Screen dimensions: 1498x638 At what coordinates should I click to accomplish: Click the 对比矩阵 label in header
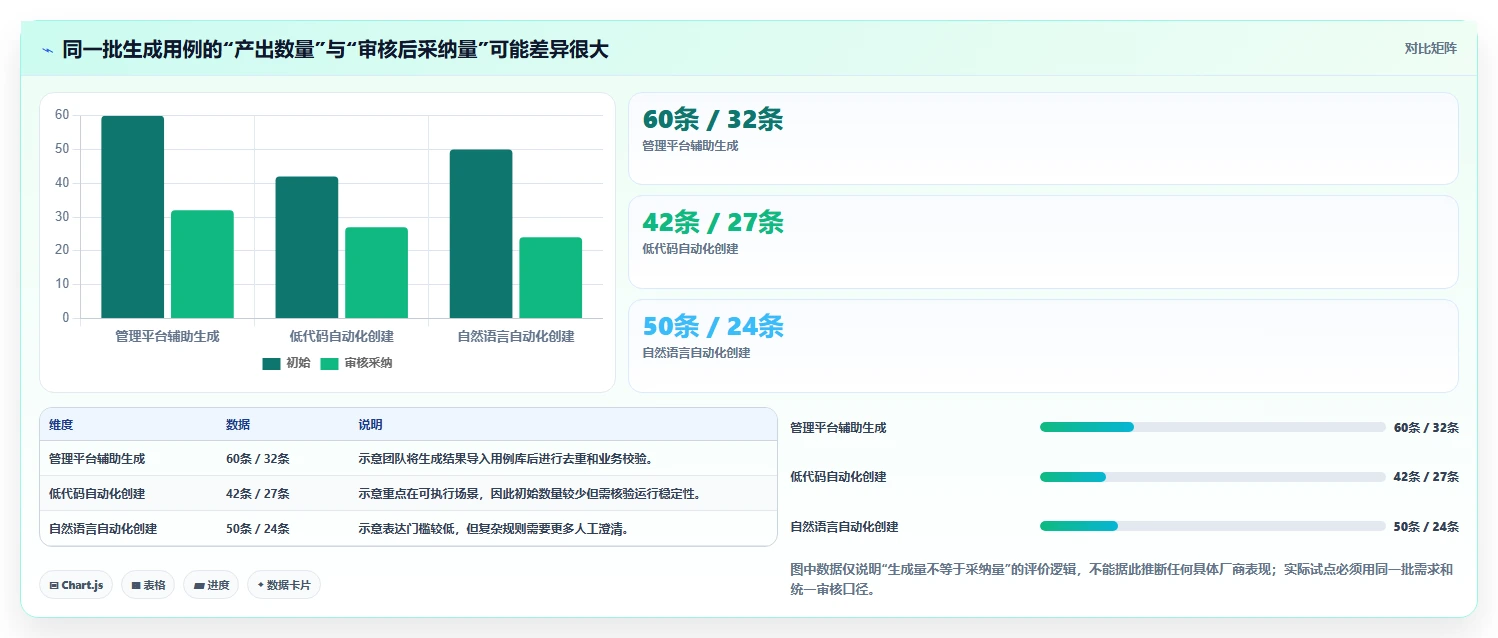pos(1430,48)
